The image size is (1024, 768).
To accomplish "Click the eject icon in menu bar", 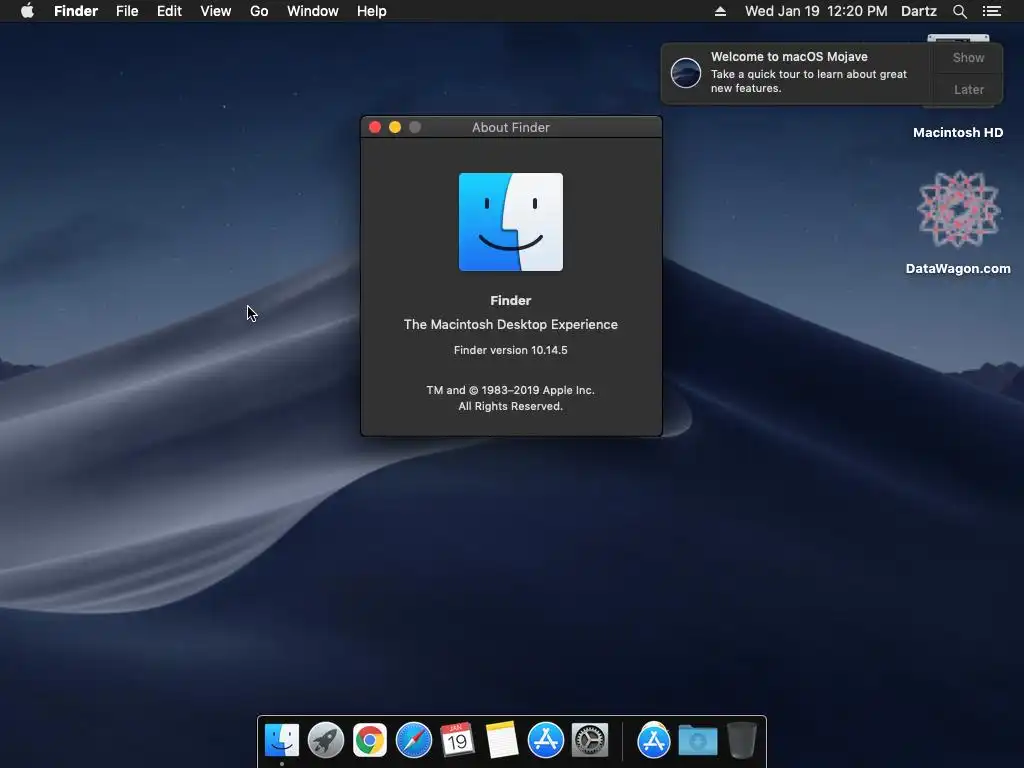I will pyautogui.click(x=720, y=11).
